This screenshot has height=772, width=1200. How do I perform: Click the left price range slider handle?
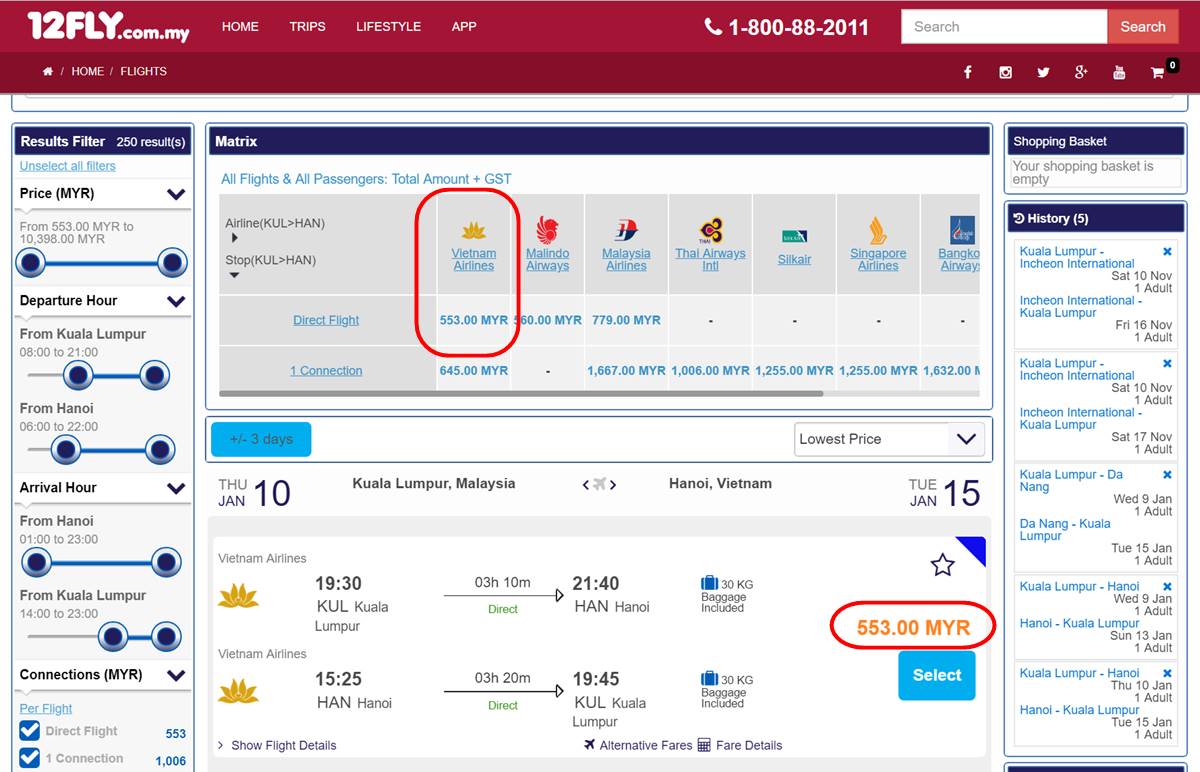point(31,264)
